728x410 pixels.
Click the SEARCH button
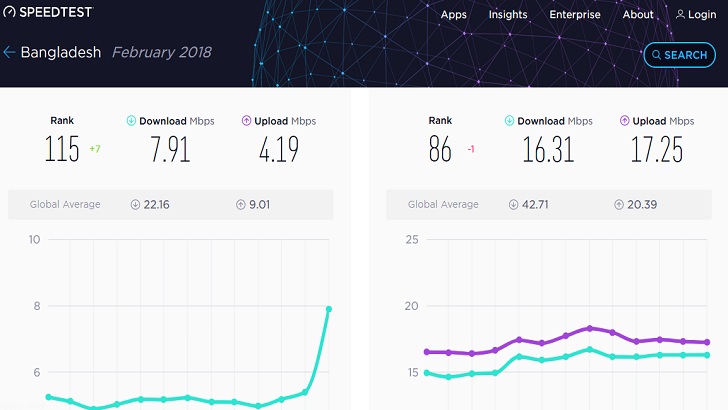tap(679, 55)
